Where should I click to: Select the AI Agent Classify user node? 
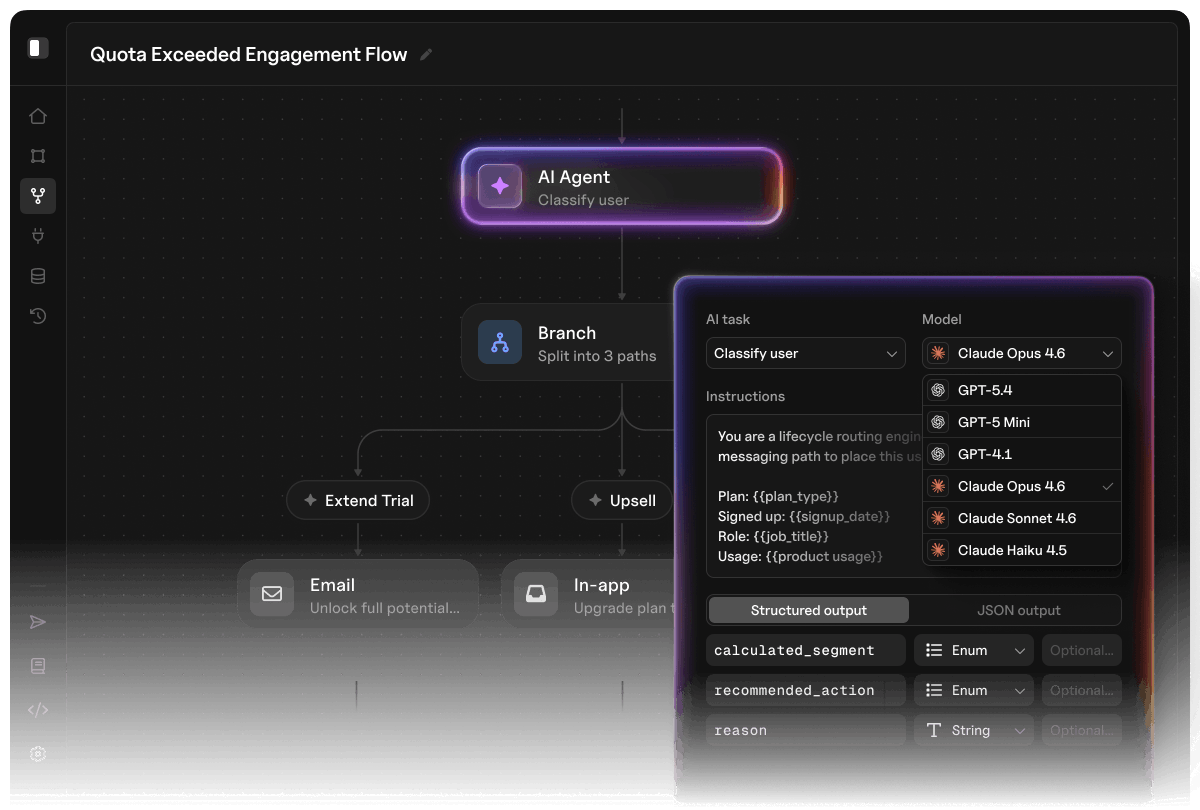(x=622, y=186)
